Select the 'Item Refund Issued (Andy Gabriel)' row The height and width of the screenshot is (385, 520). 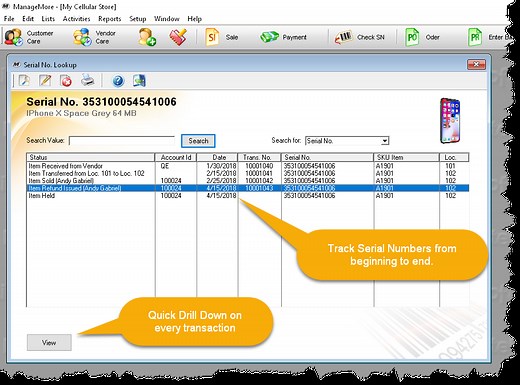click(x=248, y=188)
